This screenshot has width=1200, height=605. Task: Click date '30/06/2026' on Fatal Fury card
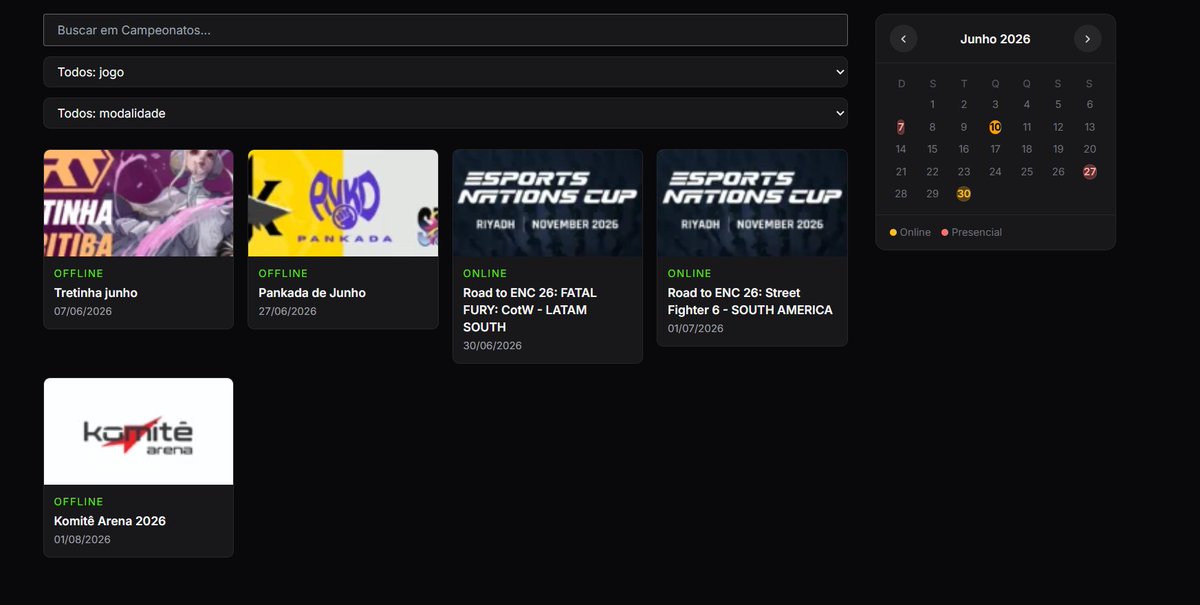click(x=492, y=345)
